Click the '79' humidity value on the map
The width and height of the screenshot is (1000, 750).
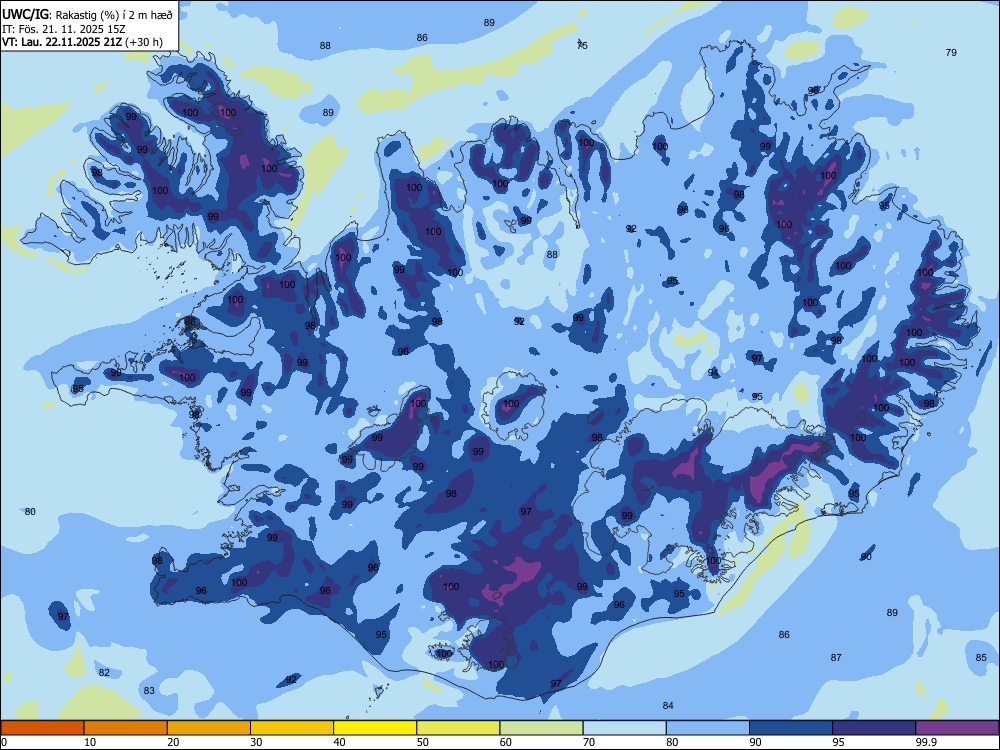click(951, 53)
